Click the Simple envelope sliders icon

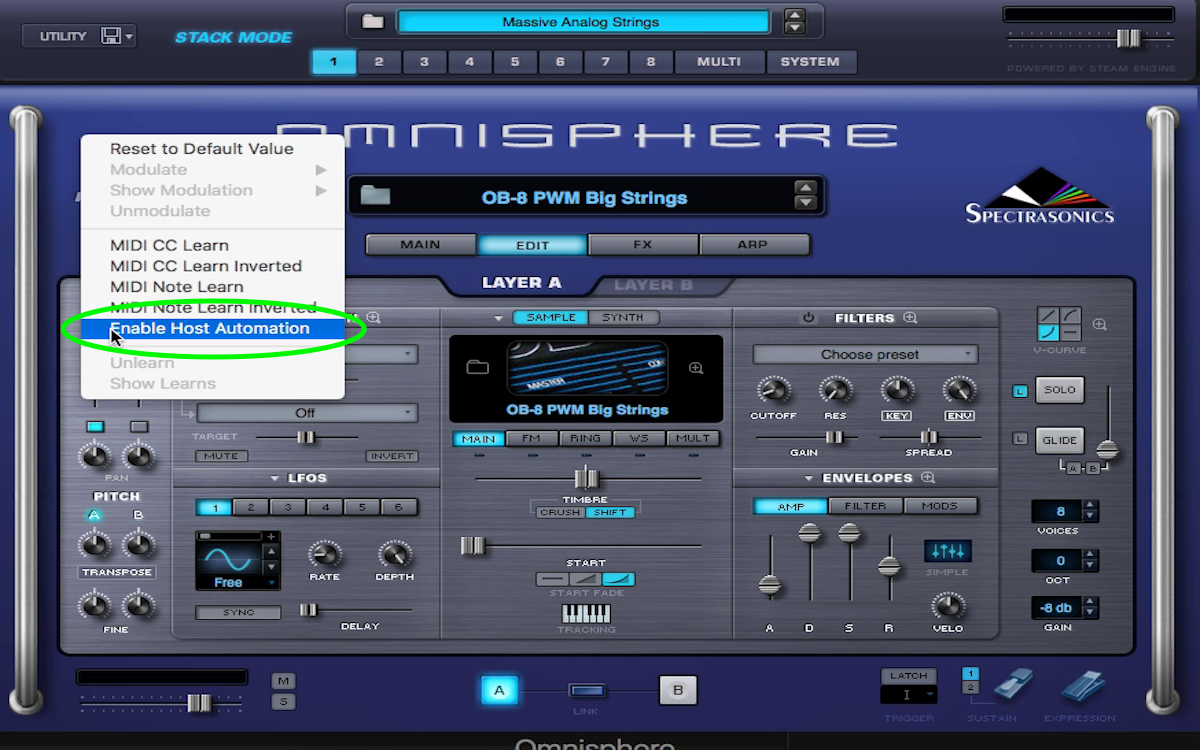coord(946,551)
